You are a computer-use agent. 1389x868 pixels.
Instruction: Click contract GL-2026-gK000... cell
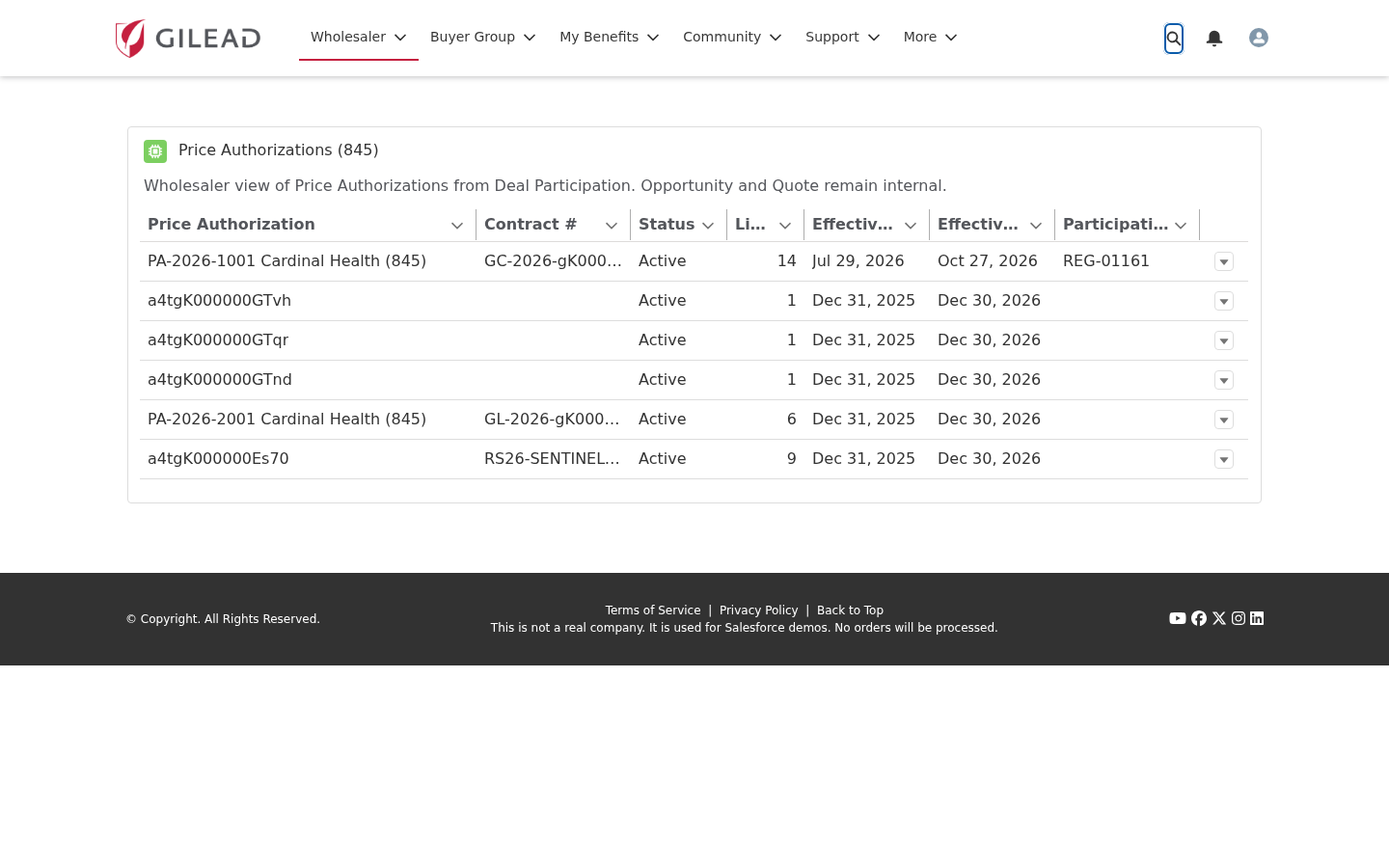[x=552, y=420]
